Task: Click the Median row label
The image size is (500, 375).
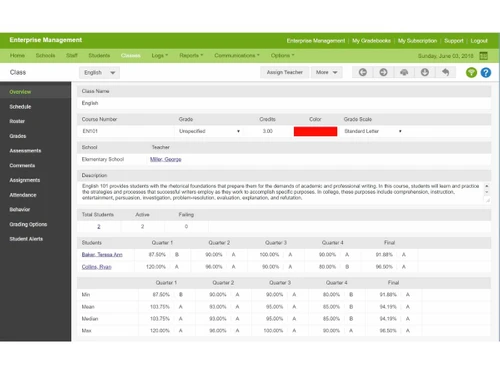Action: point(90,319)
